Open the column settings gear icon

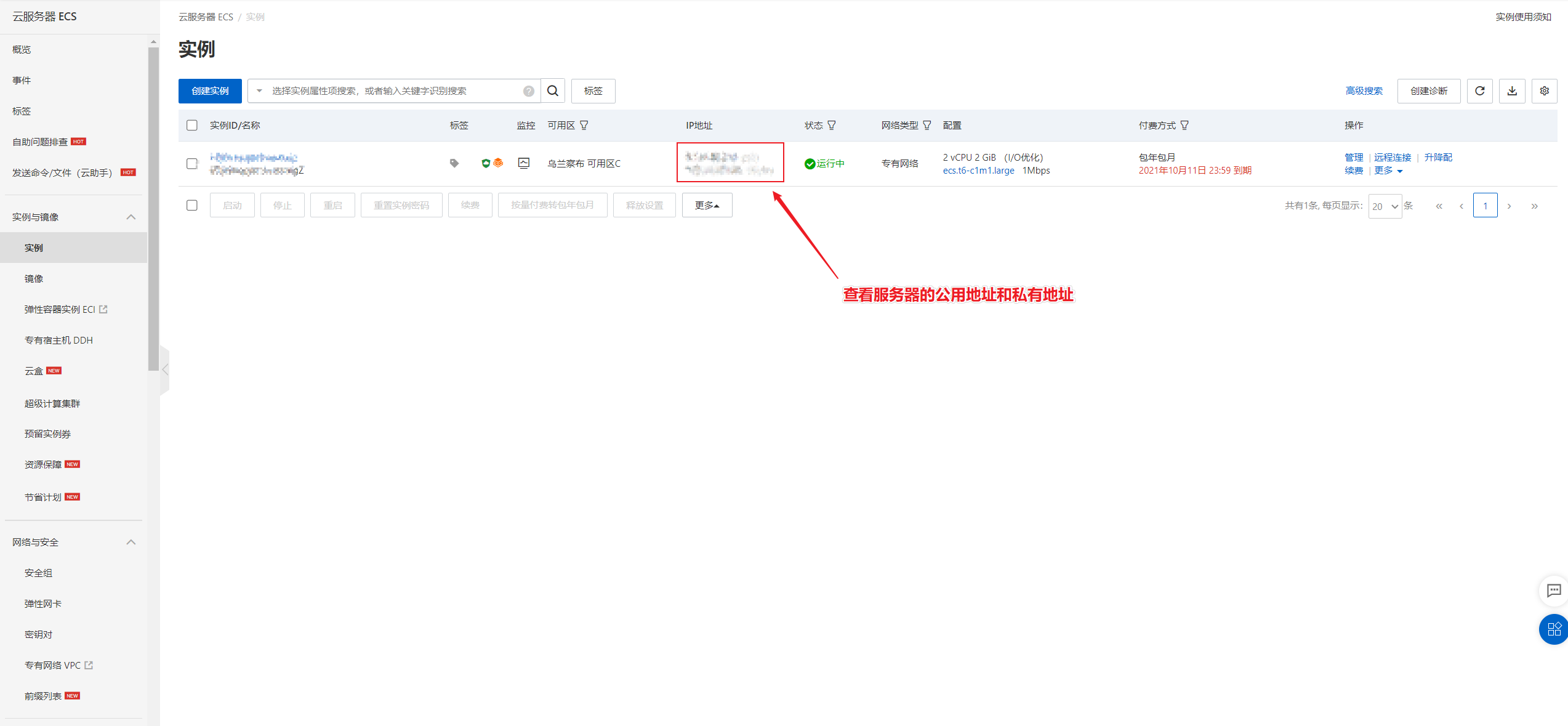coord(1544,91)
